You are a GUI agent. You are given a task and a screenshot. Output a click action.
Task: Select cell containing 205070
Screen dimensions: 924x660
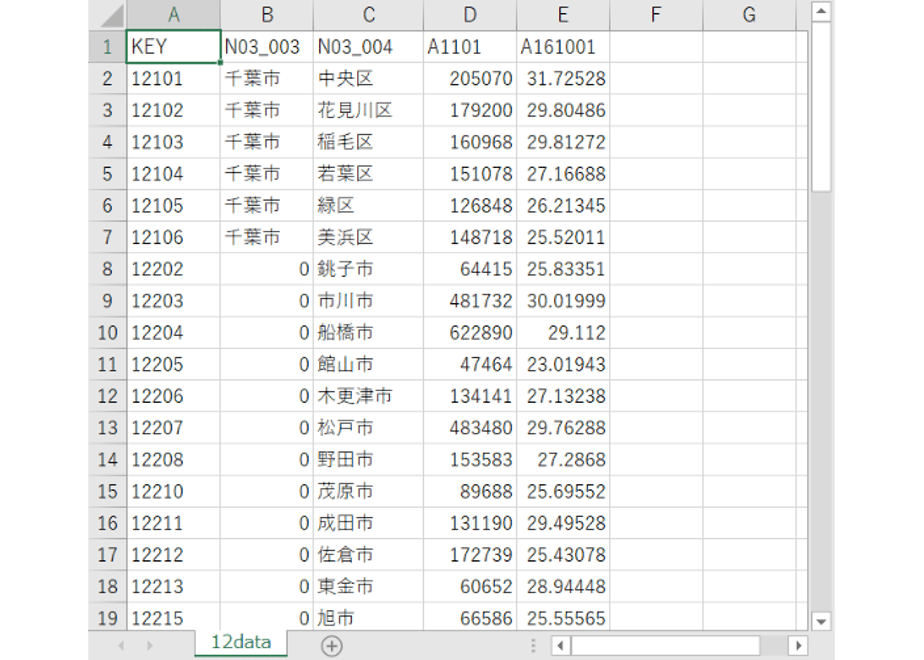tap(470, 78)
